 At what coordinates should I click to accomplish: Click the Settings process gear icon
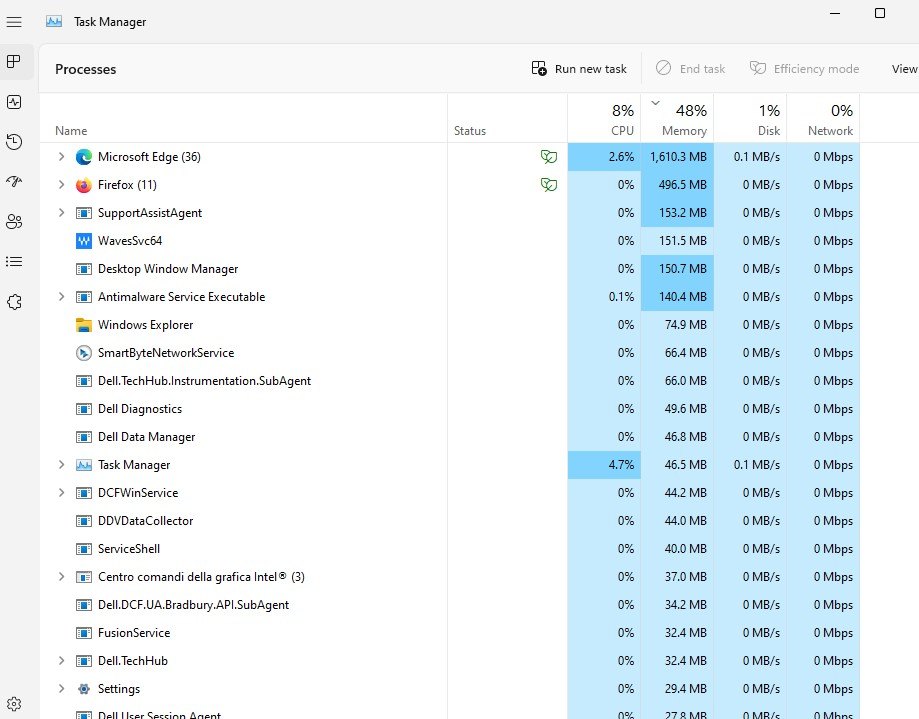point(84,689)
